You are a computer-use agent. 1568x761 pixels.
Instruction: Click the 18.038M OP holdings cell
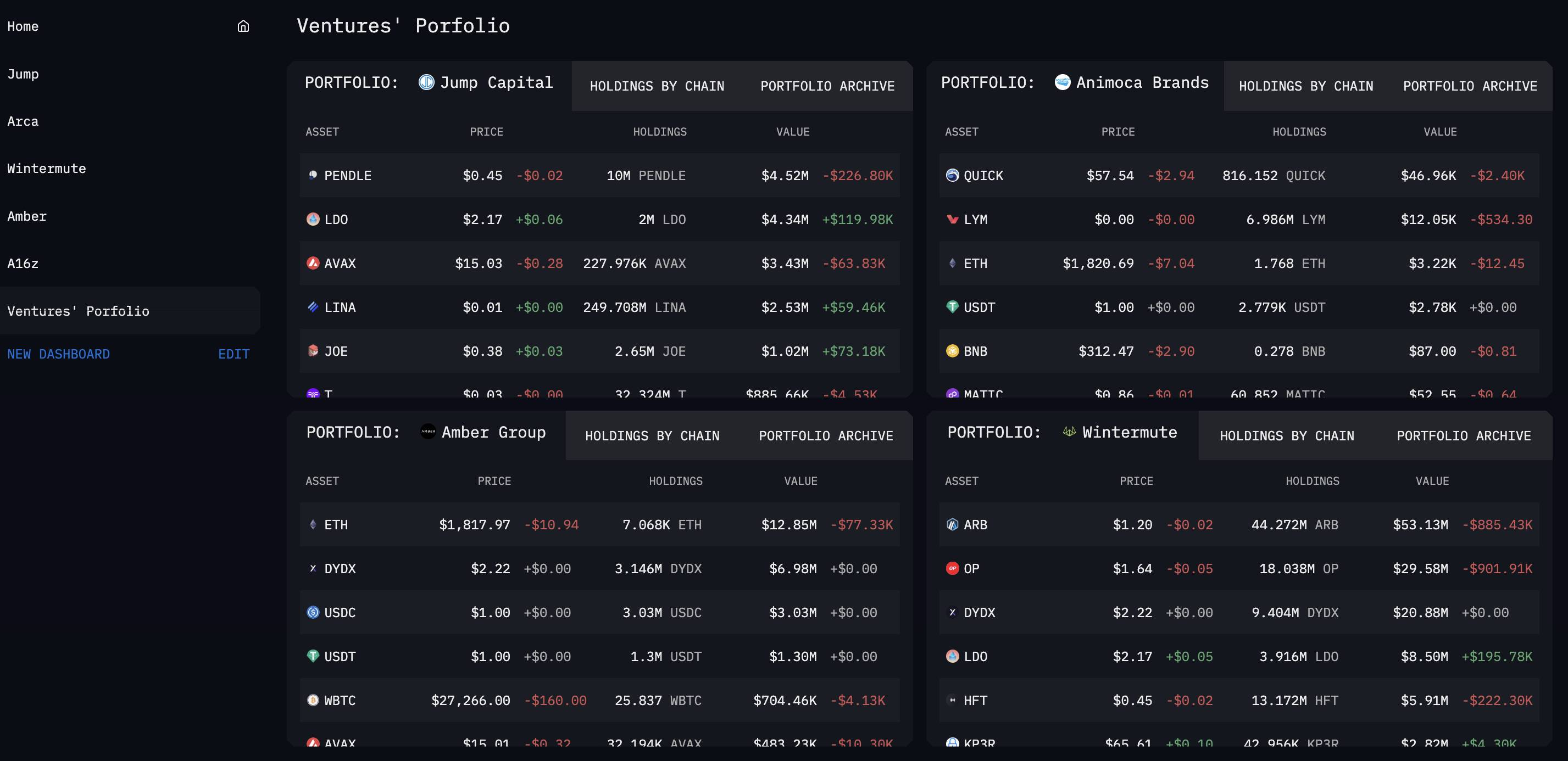tap(1298, 569)
